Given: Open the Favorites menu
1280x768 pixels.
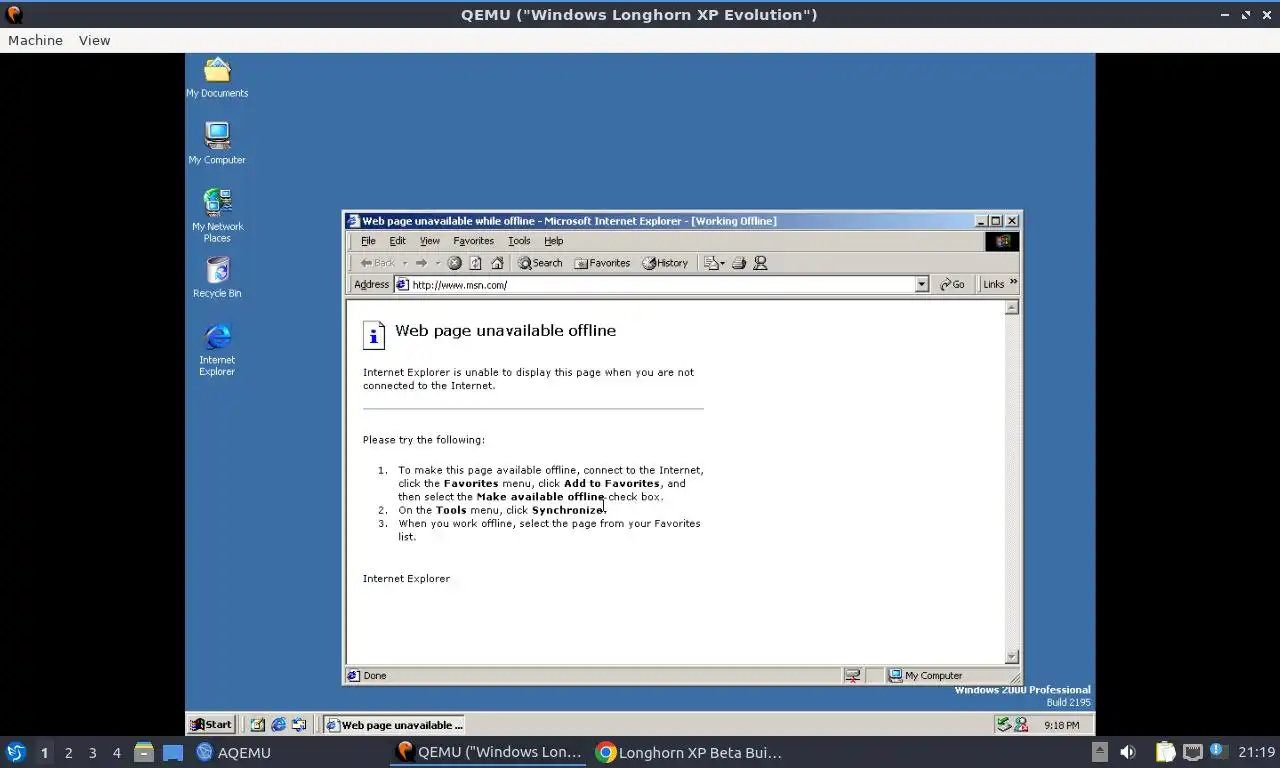Looking at the screenshot, I should pyautogui.click(x=473, y=241).
